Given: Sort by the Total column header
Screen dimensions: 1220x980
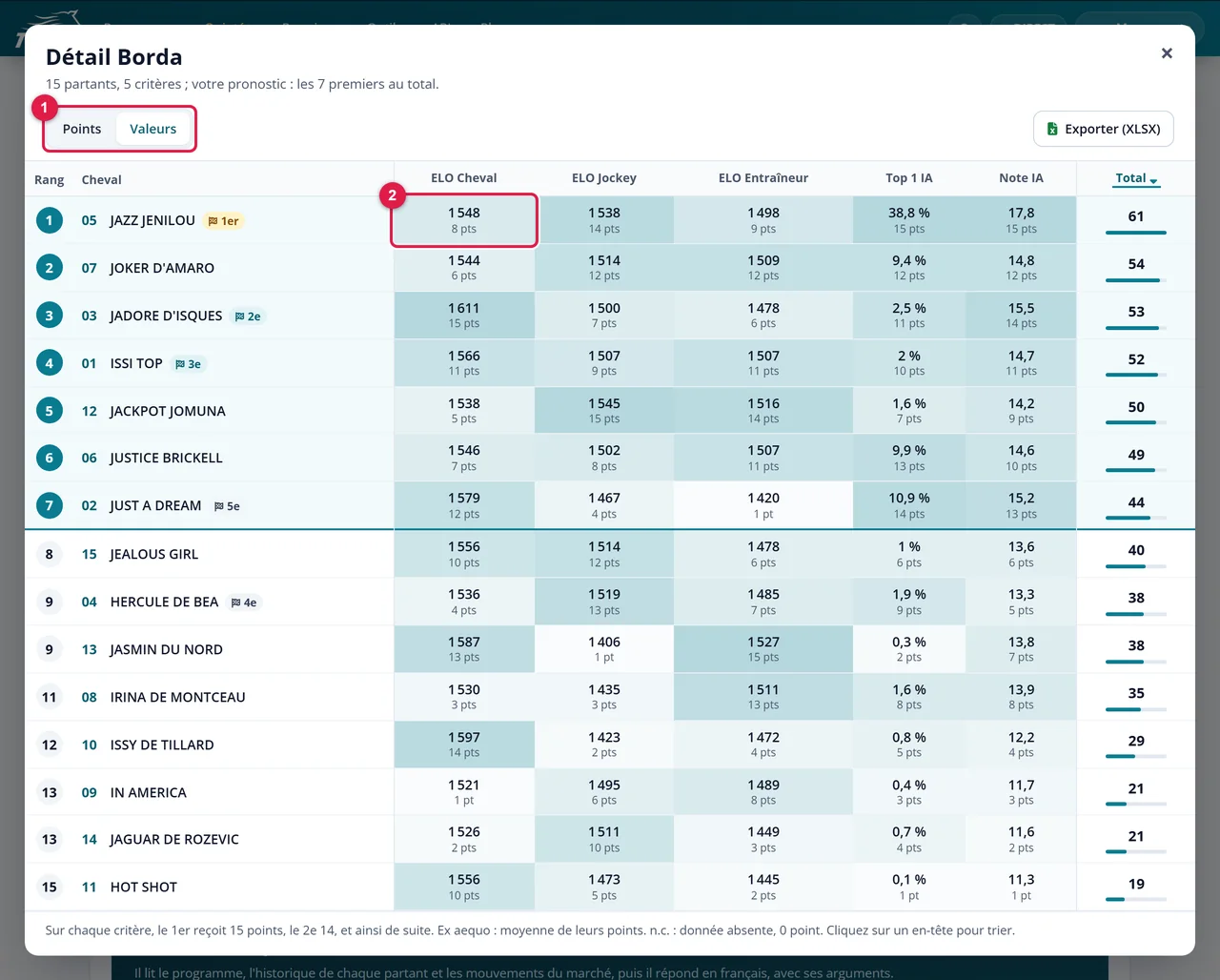Looking at the screenshot, I should [1136, 178].
